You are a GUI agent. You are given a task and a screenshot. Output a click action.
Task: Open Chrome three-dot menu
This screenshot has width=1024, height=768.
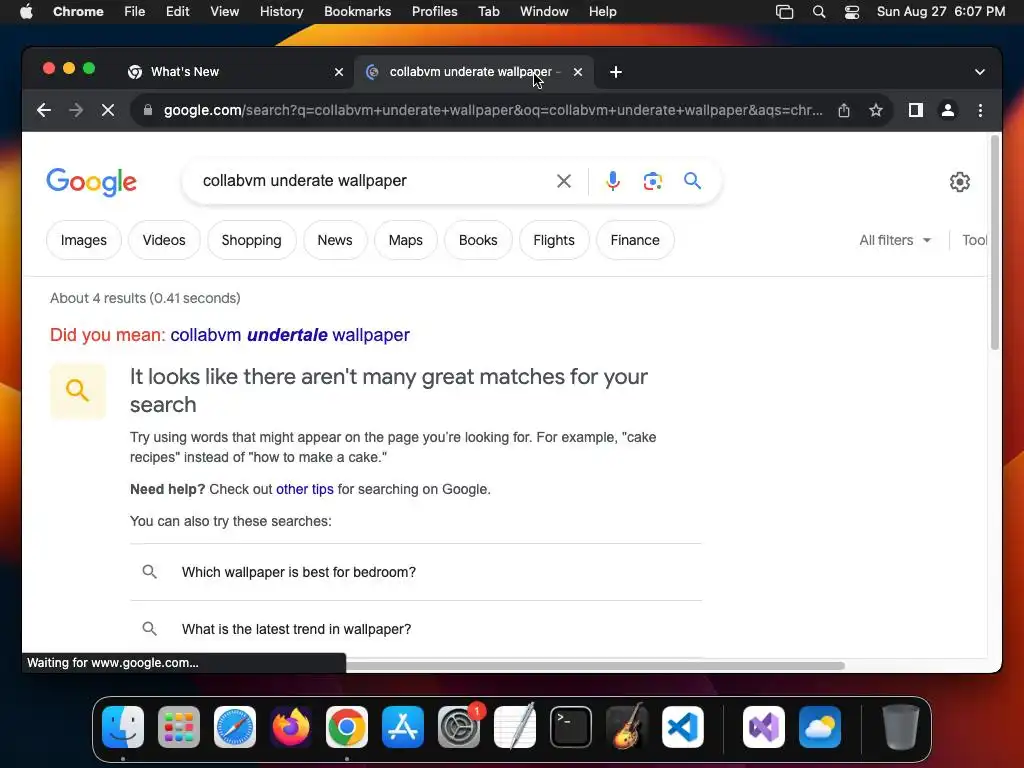tap(980, 110)
